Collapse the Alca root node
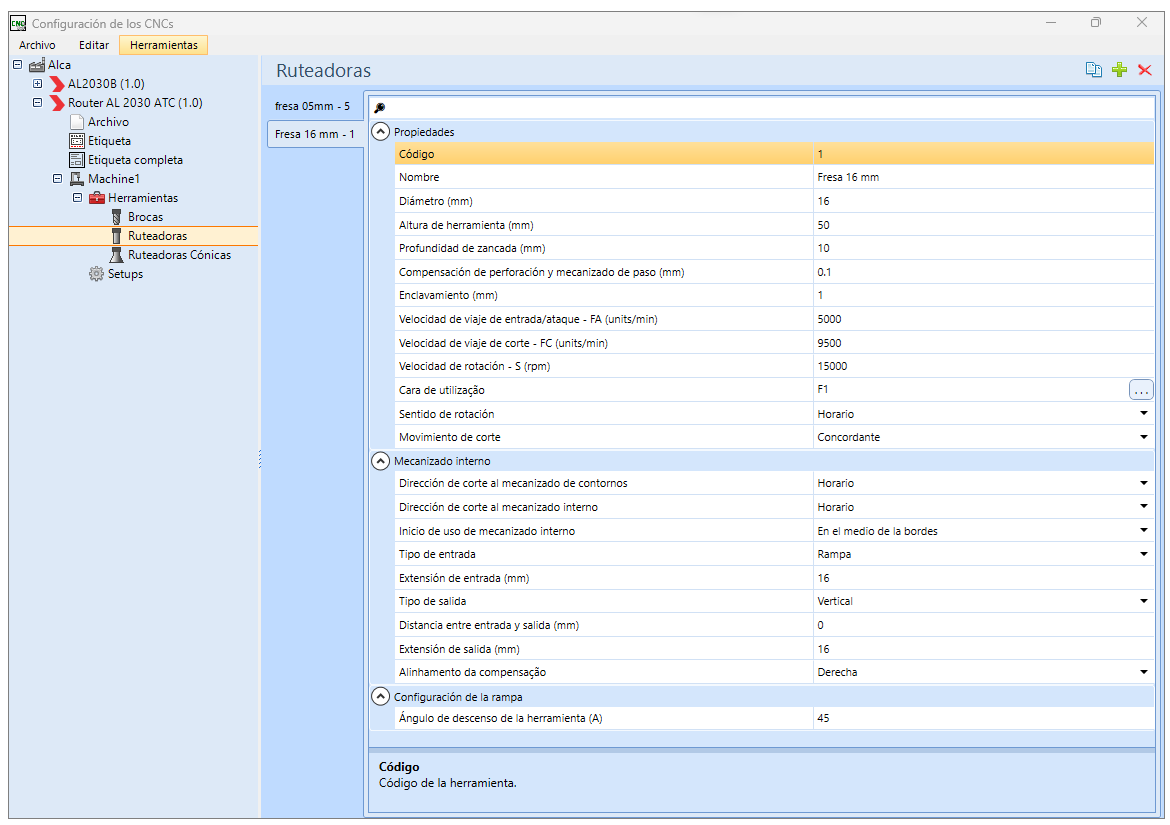Viewport: 1170px width, 825px height. 17,65
